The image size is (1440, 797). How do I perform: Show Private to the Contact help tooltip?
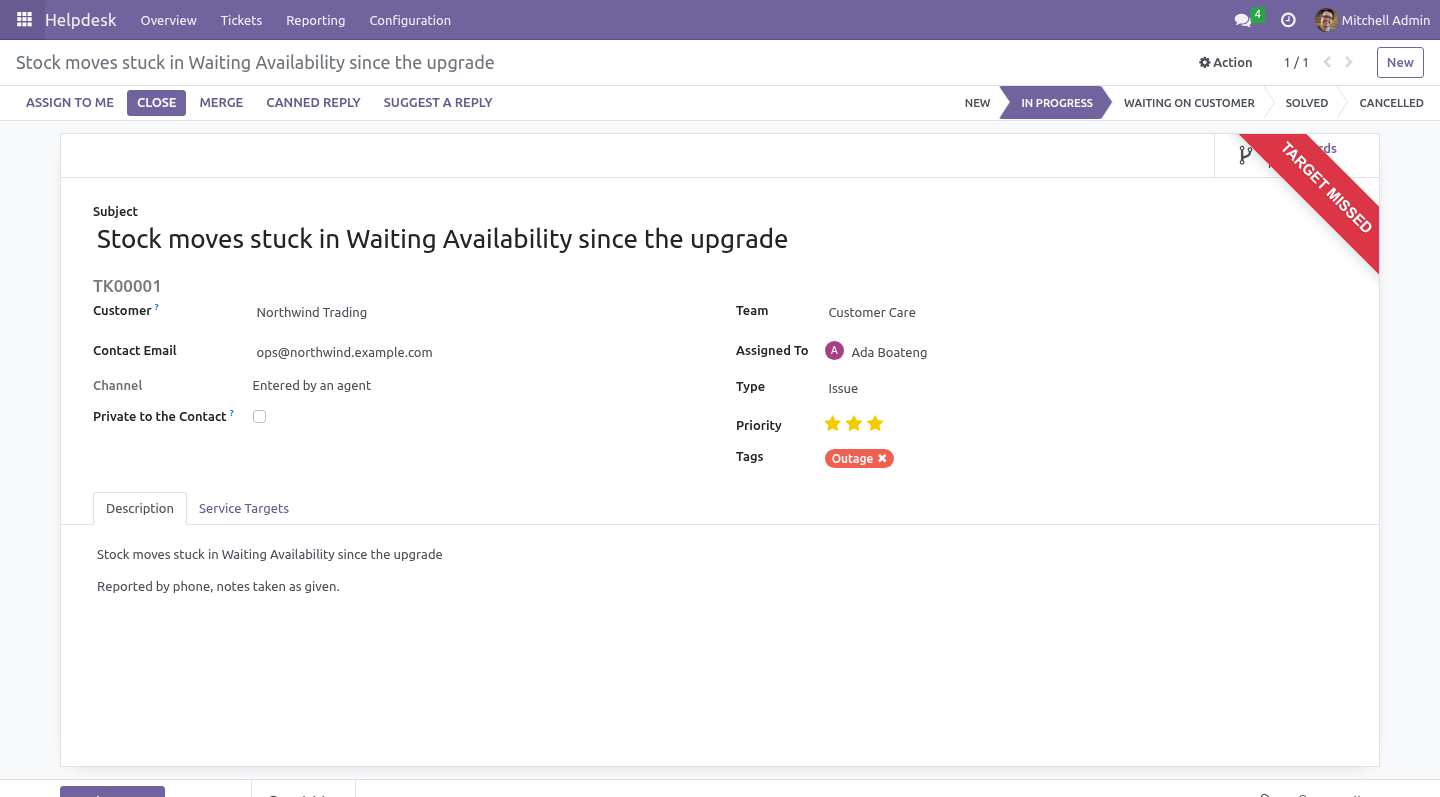[232, 413]
